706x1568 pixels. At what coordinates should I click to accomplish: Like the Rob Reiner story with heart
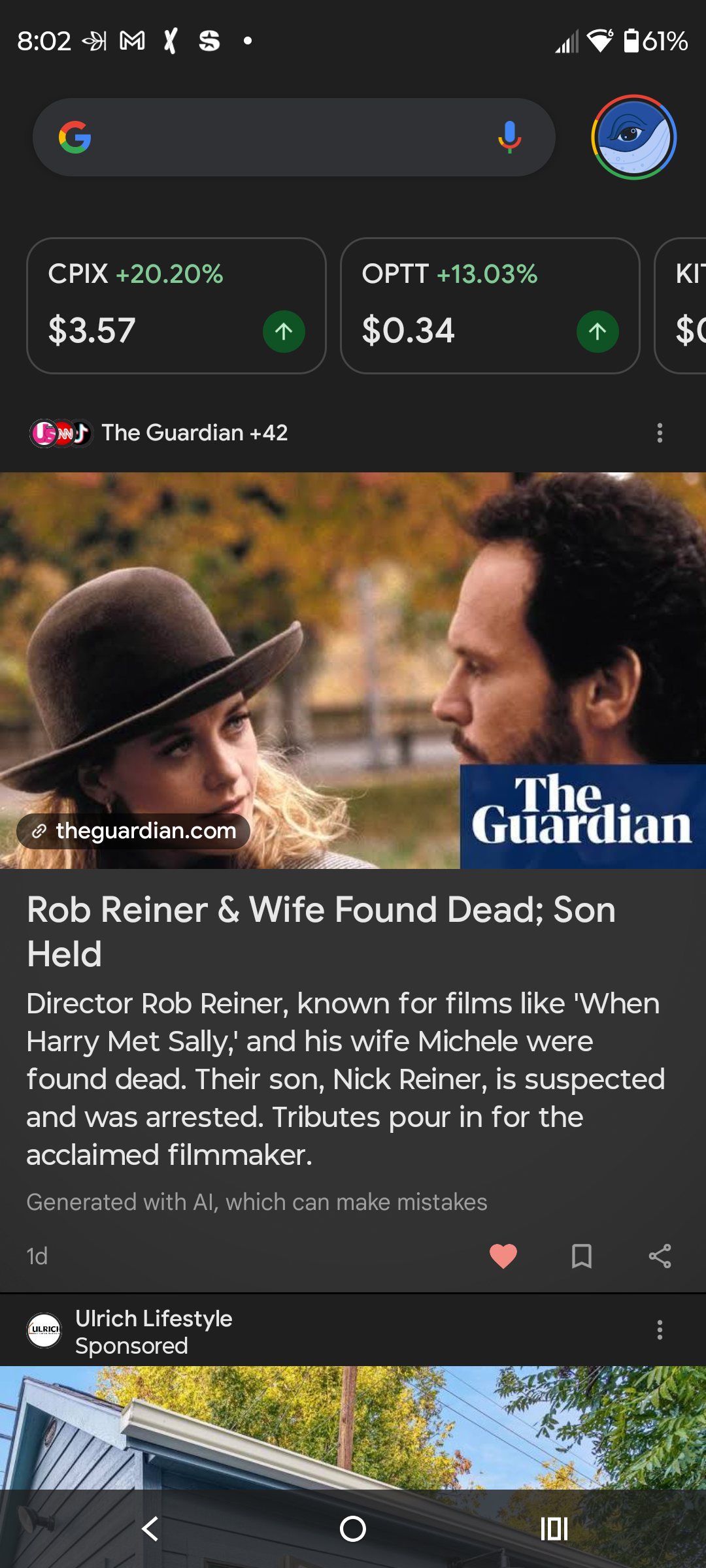pos(503,1256)
